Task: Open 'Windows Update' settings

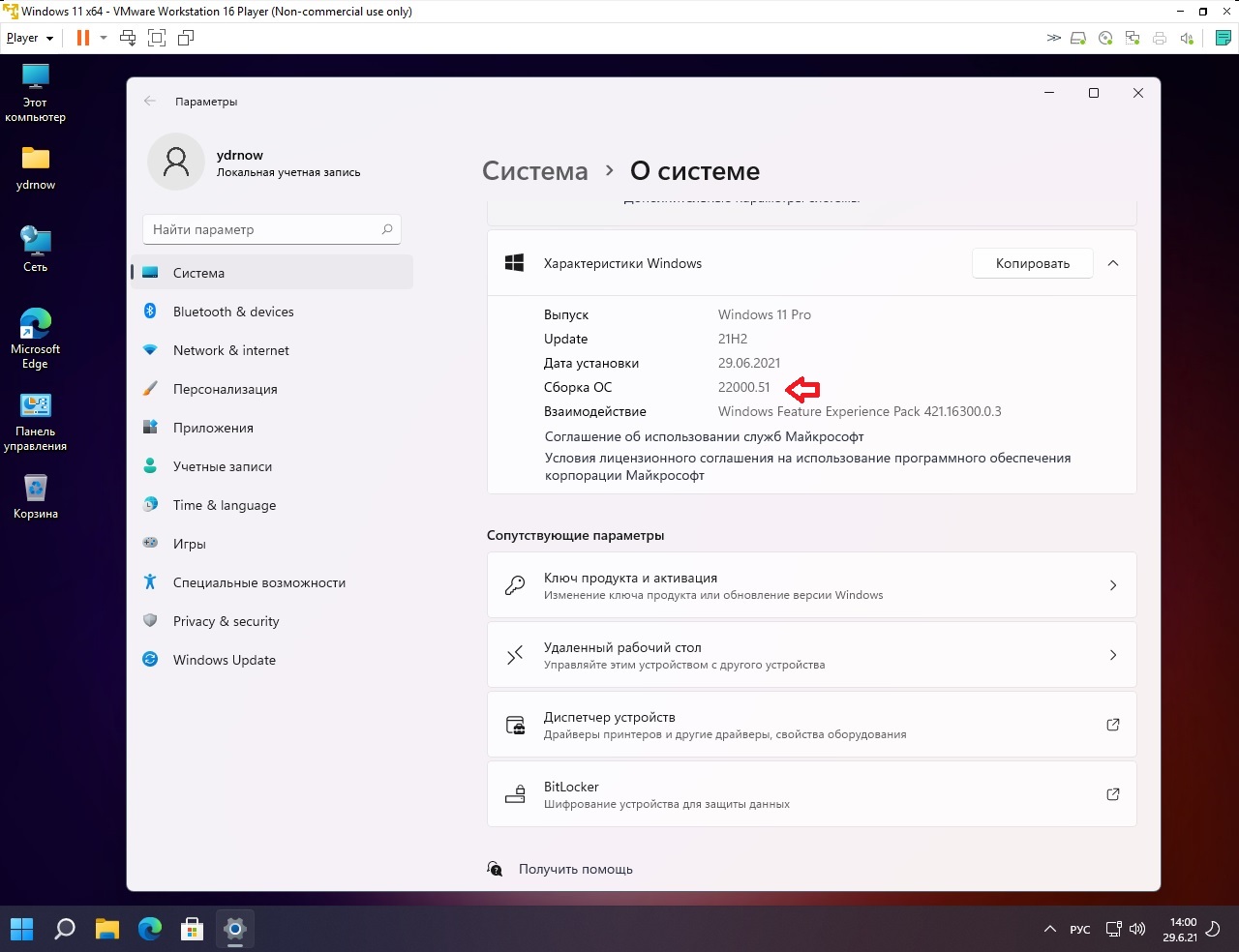Action: (272, 660)
